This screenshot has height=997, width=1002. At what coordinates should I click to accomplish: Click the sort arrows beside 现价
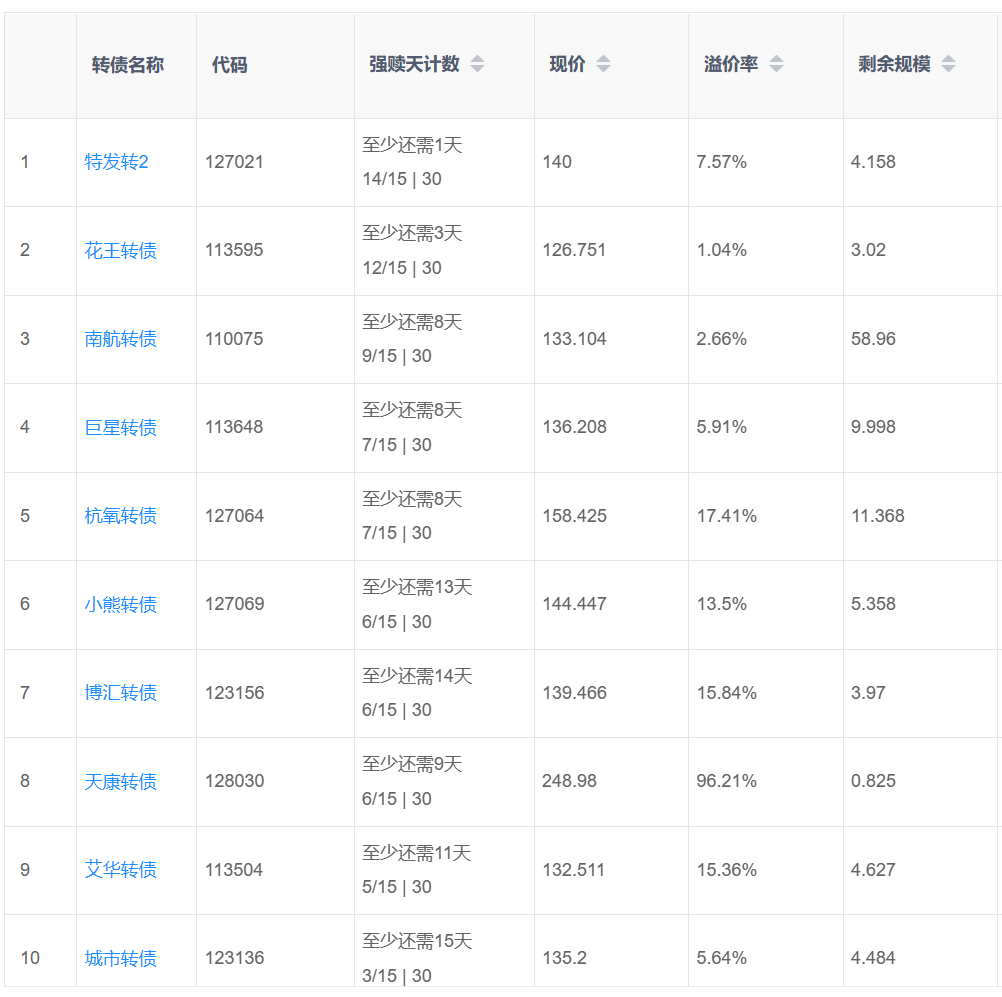pos(603,65)
